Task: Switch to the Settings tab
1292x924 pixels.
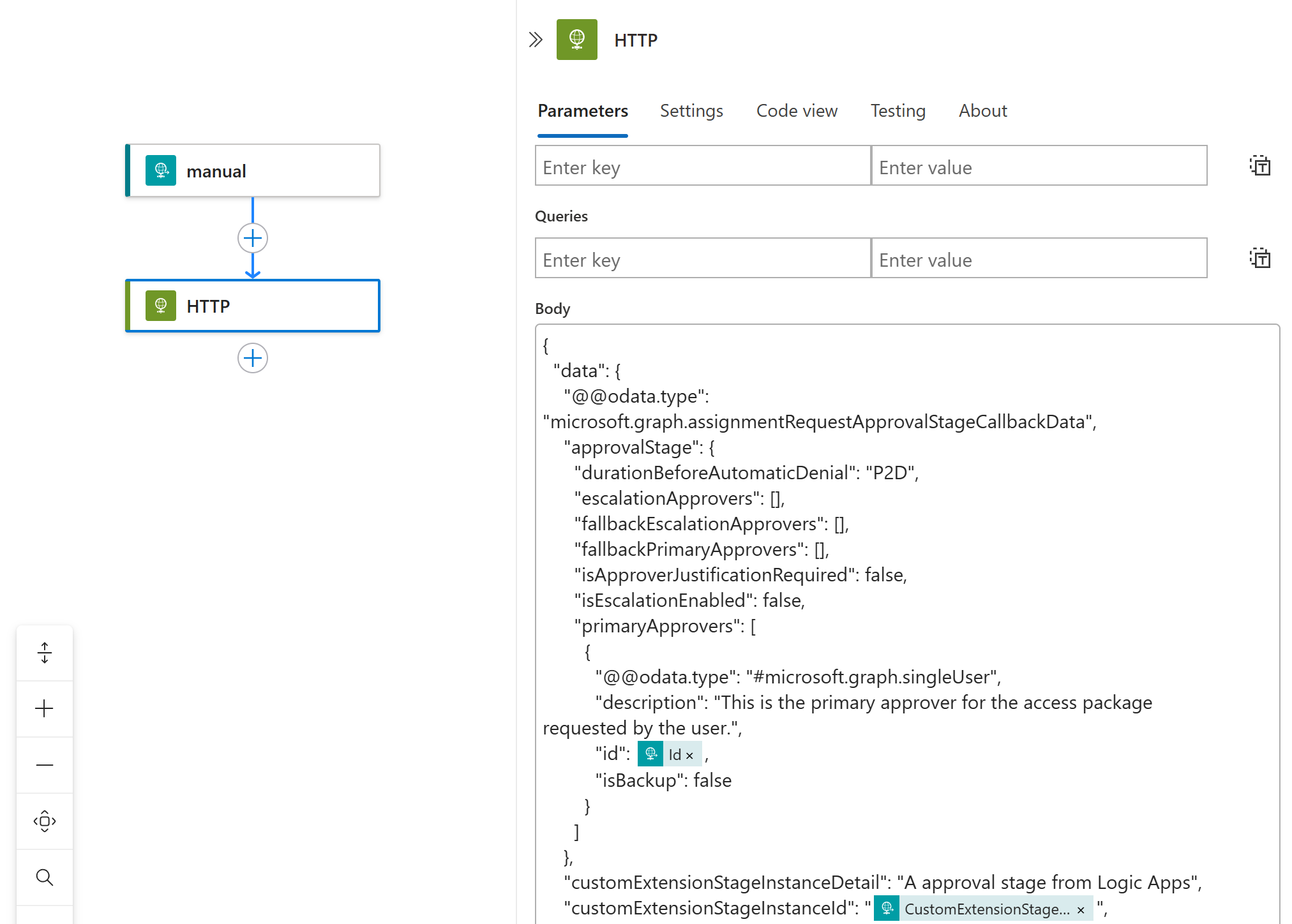Action: [691, 111]
